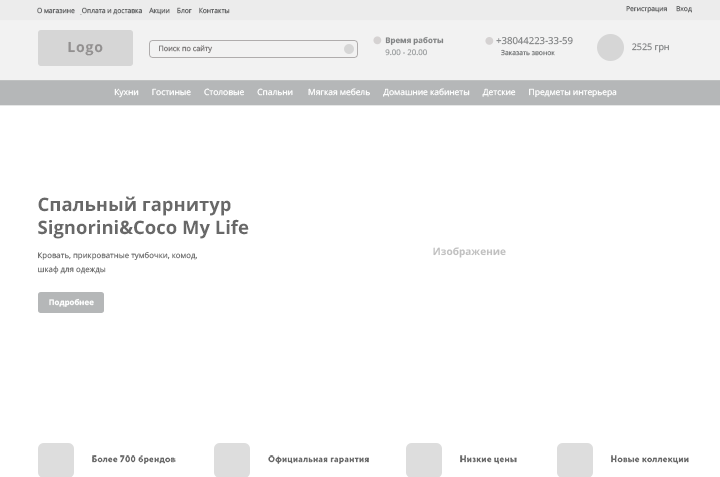The width and height of the screenshot is (720, 477).
Task: Click Время работы label
Action: point(414,40)
